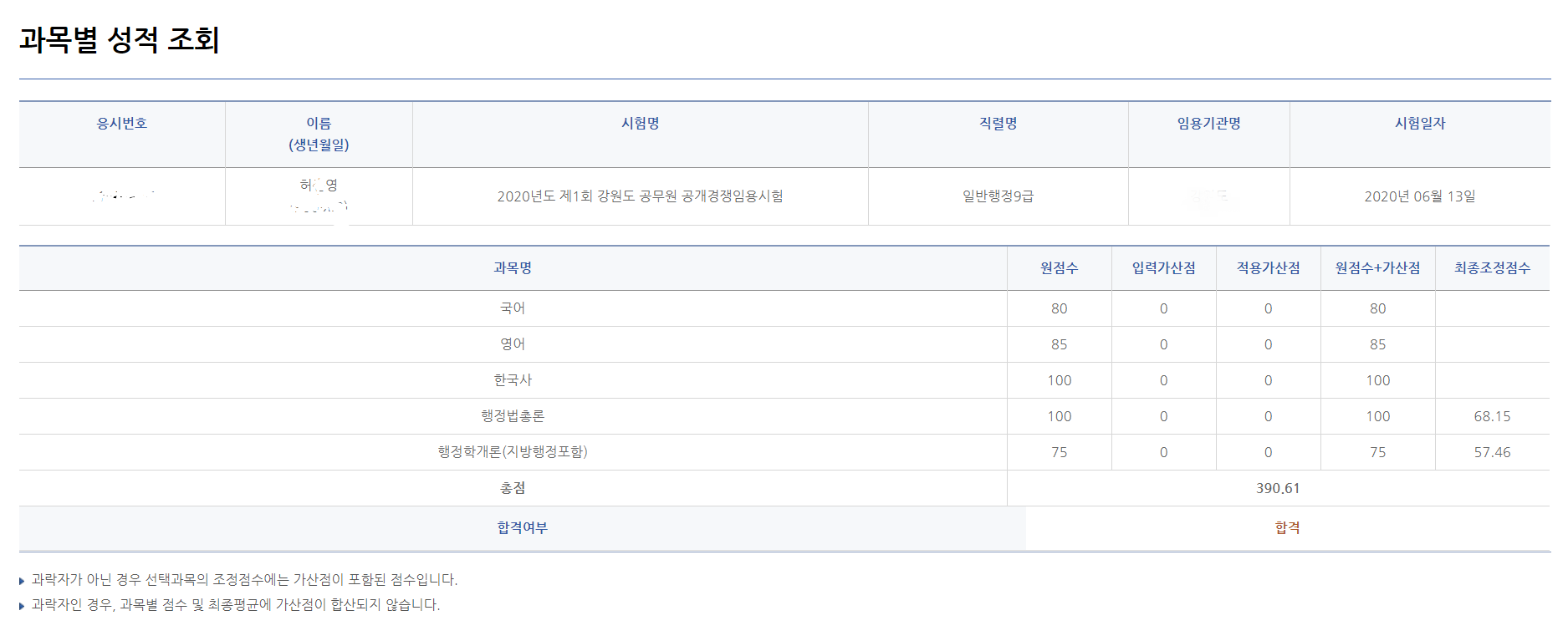Click the triangle bullet before the second note
The image size is (1568, 636).
[x=22, y=606]
